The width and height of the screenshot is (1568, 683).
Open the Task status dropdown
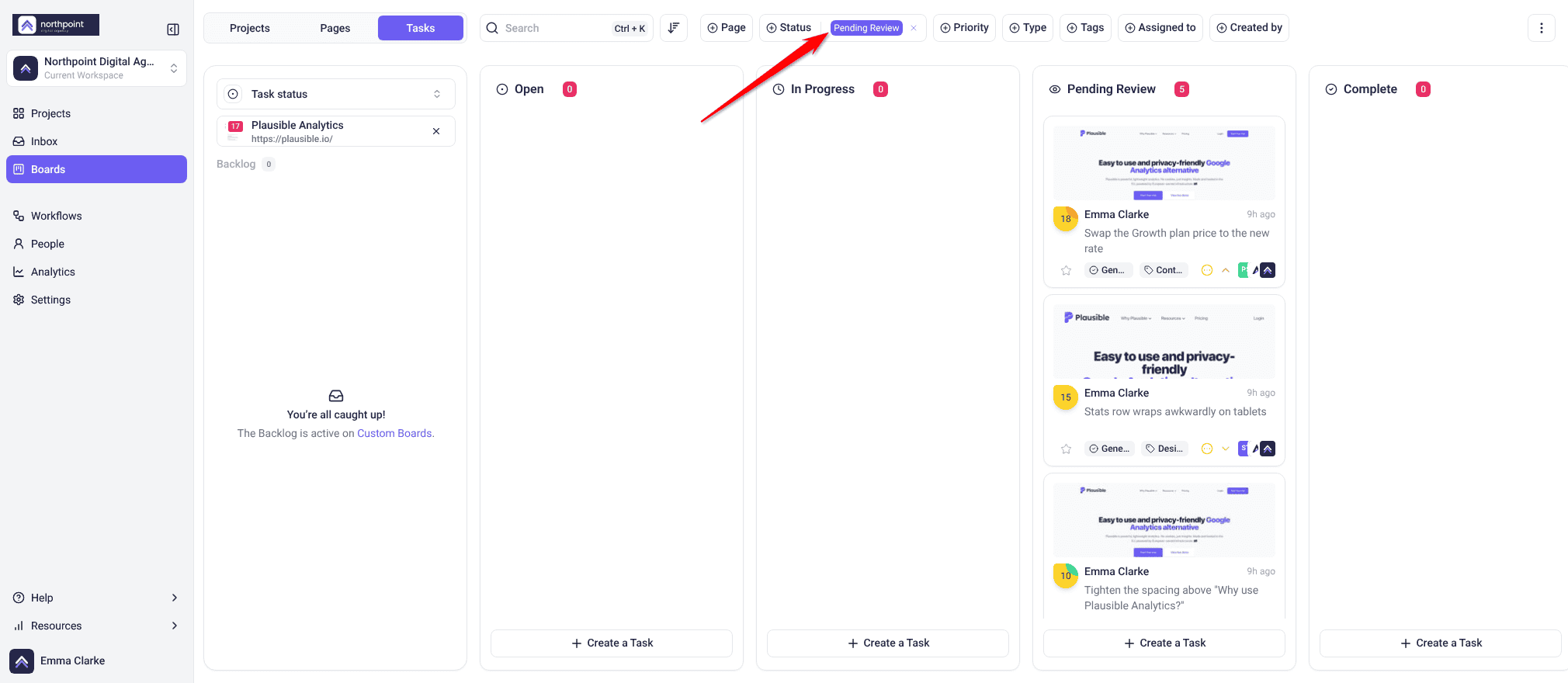coord(336,94)
